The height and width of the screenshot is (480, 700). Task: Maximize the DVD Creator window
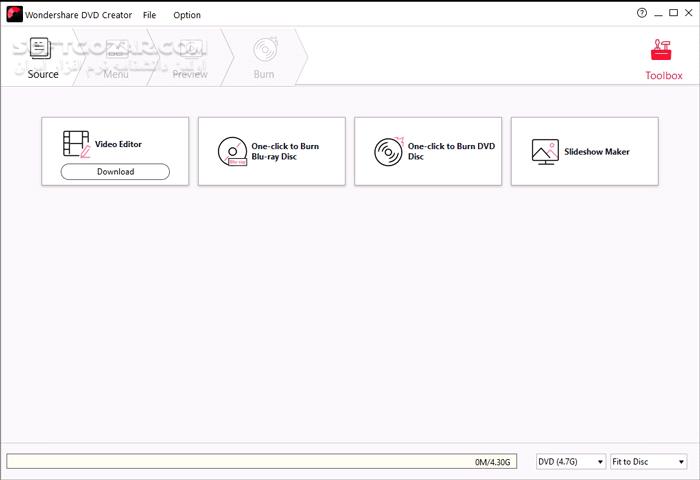(673, 13)
